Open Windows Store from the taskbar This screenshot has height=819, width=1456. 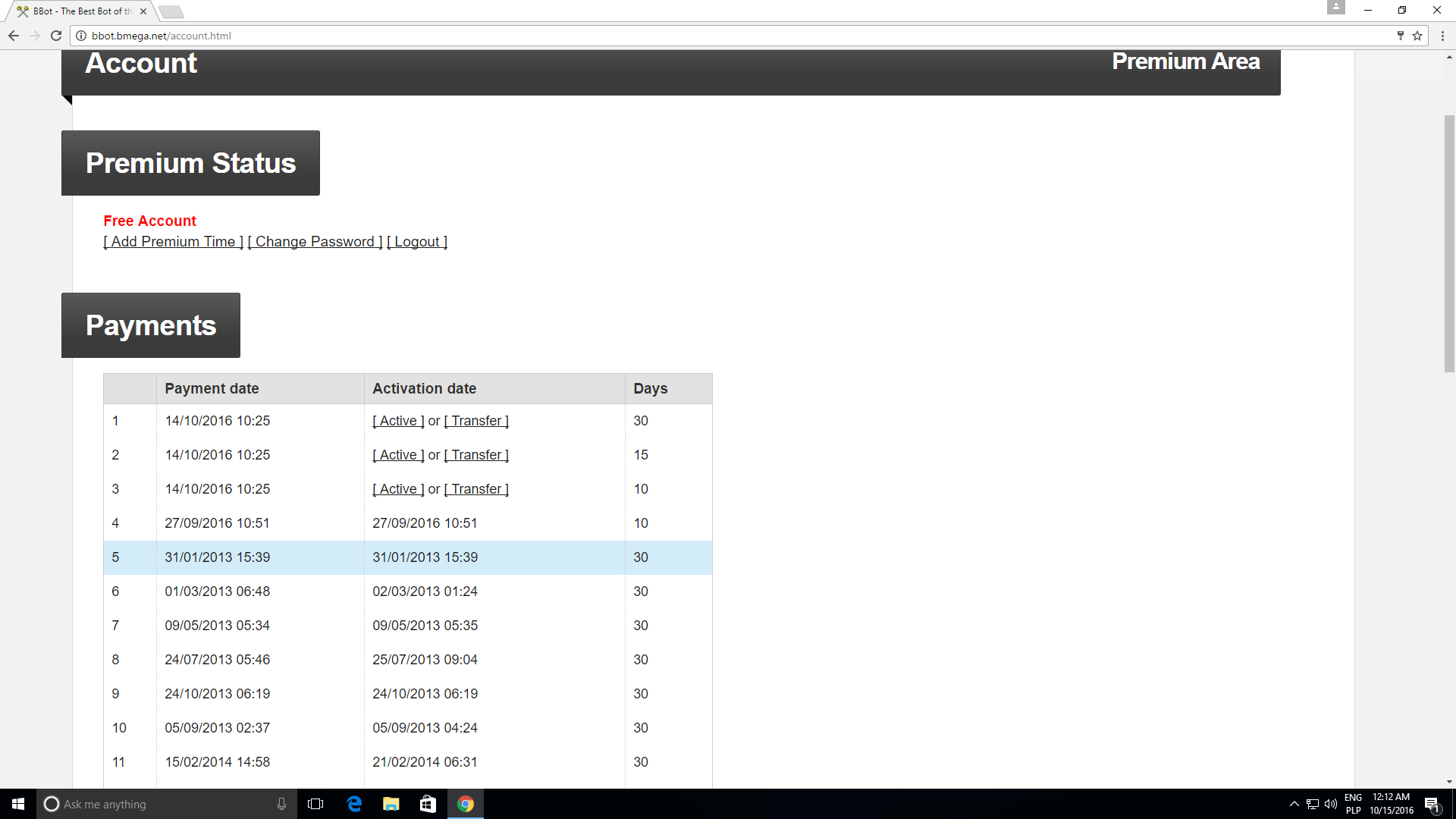pos(428,804)
